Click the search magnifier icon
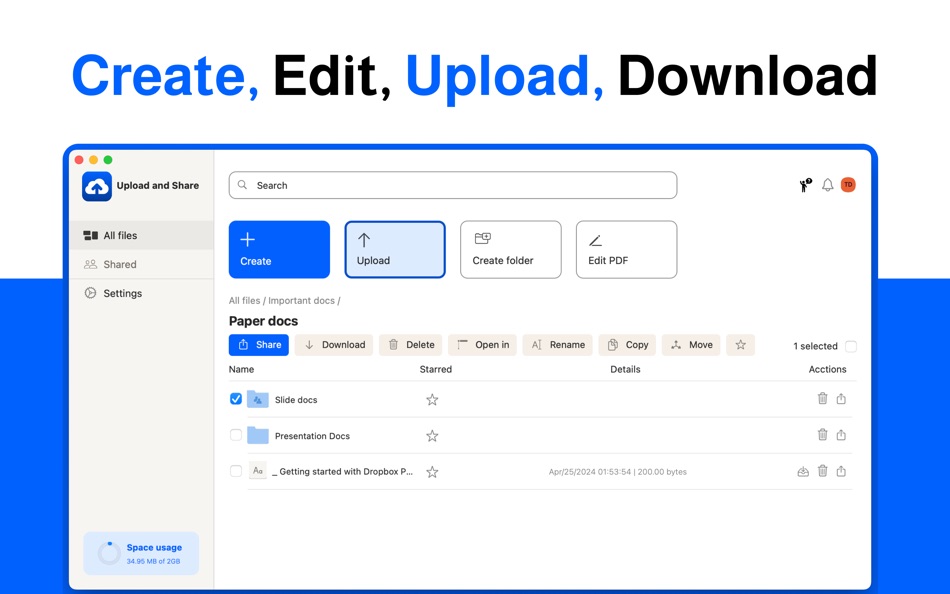Viewport: 950px width, 594px height. click(242, 185)
